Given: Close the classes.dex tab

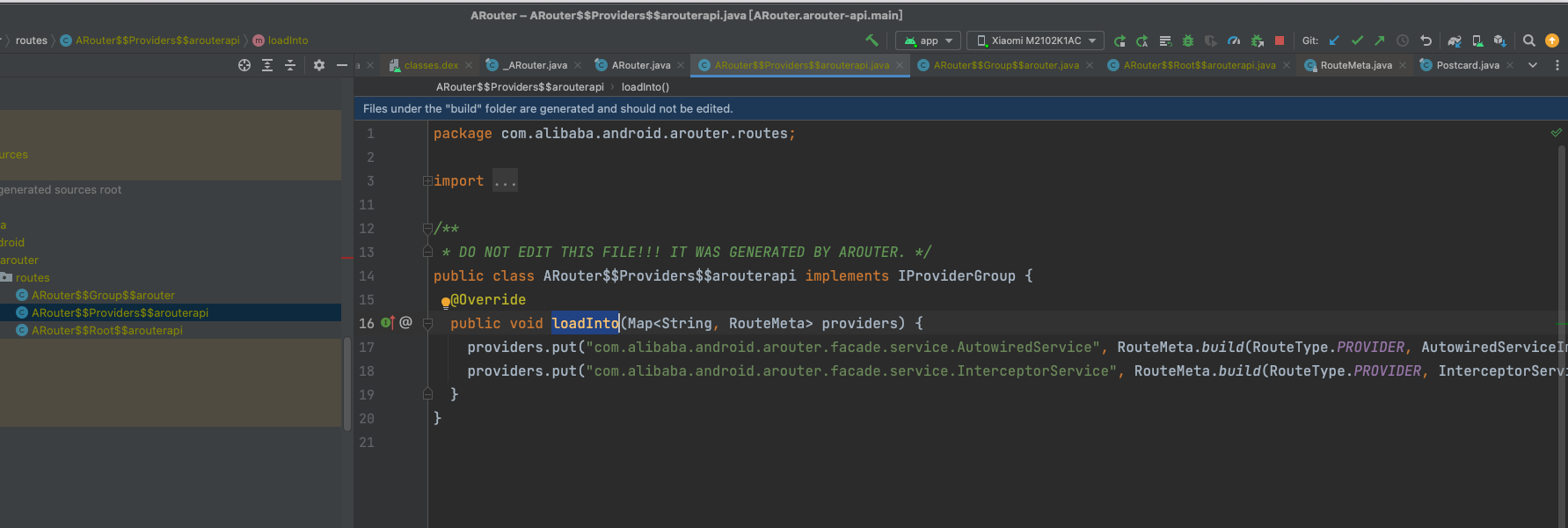Looking at the screenshot, I should point(469,65).
